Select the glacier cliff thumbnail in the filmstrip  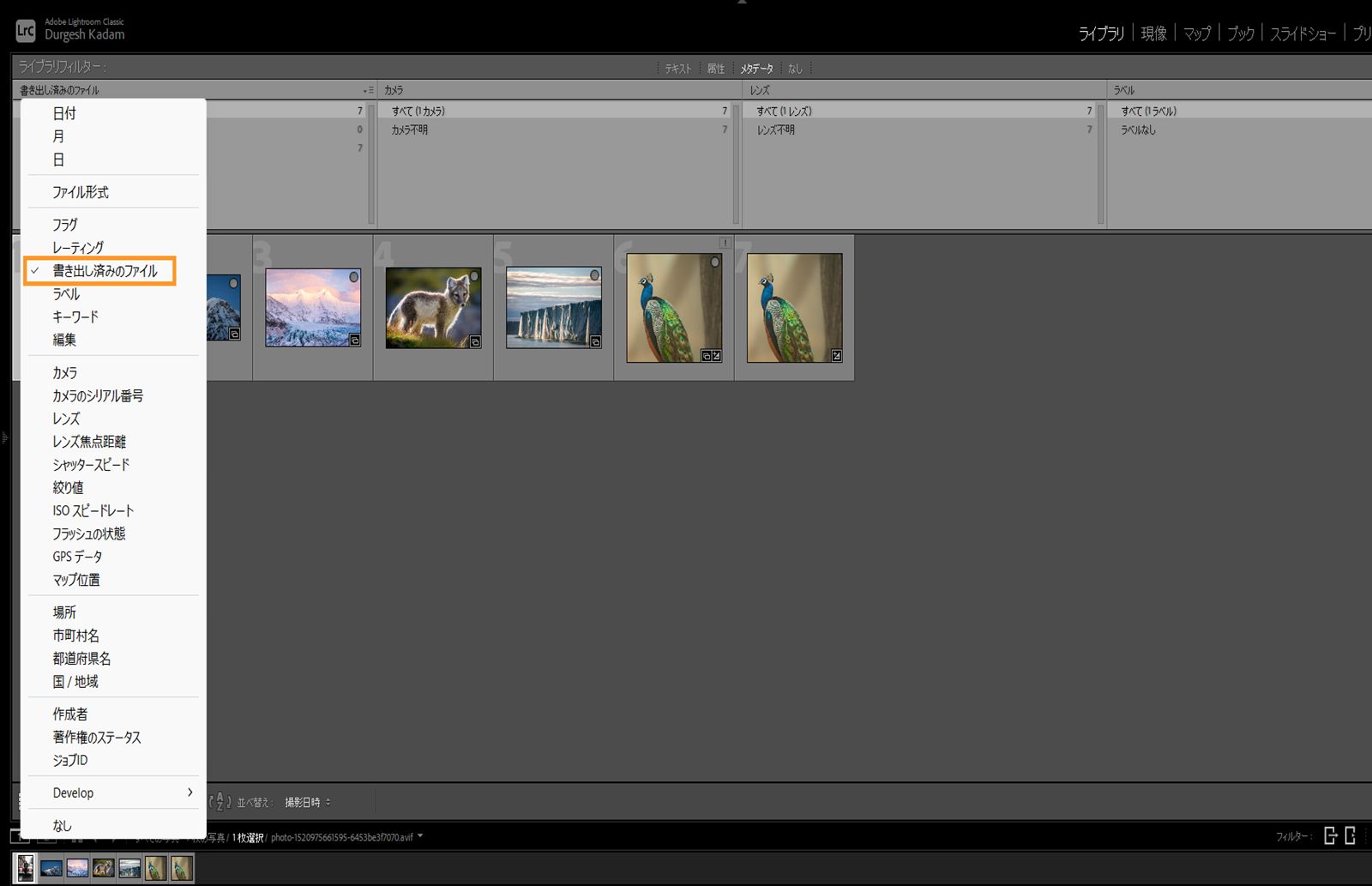click(129, 868)
